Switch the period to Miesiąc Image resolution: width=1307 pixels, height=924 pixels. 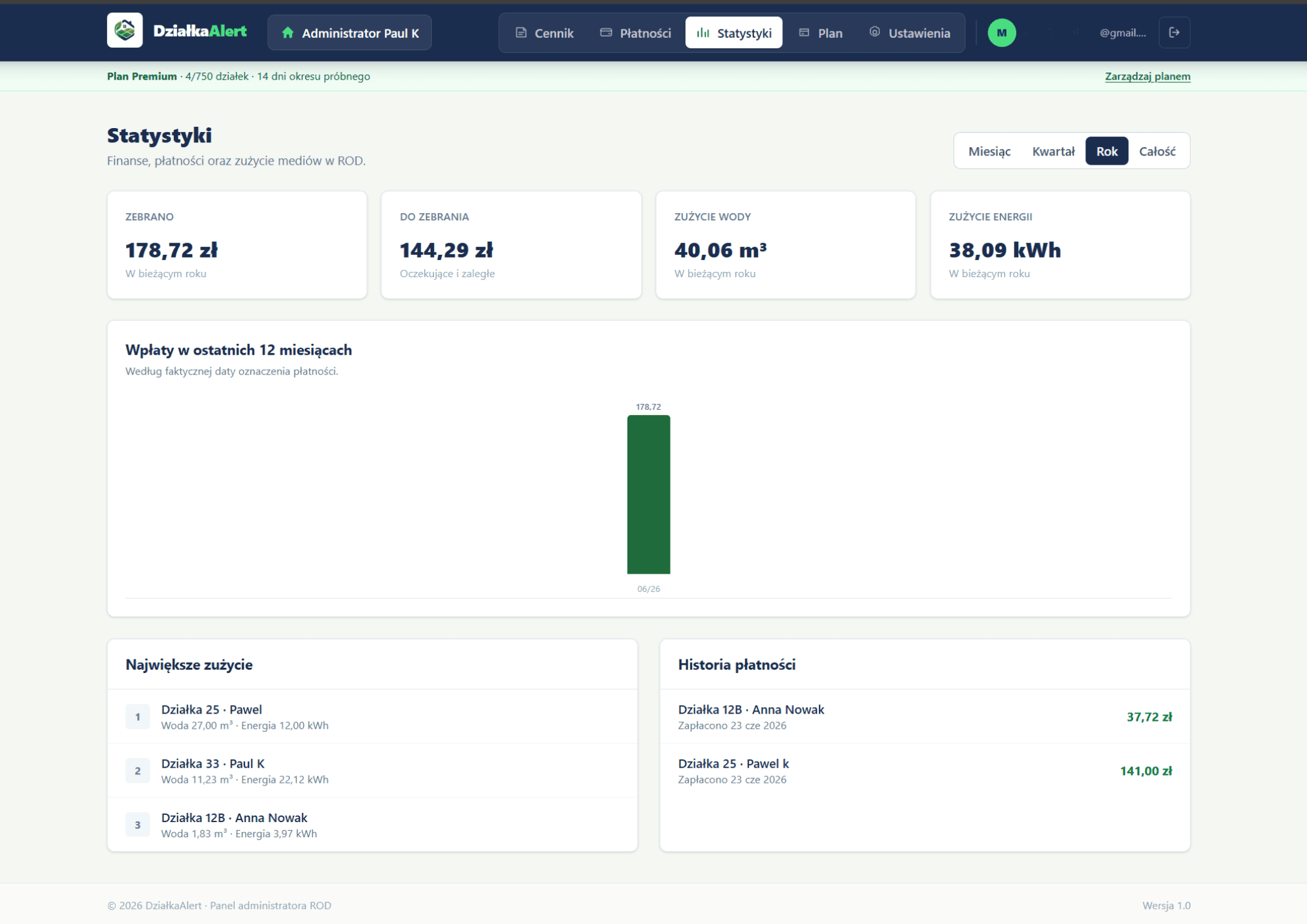(989, 151)
